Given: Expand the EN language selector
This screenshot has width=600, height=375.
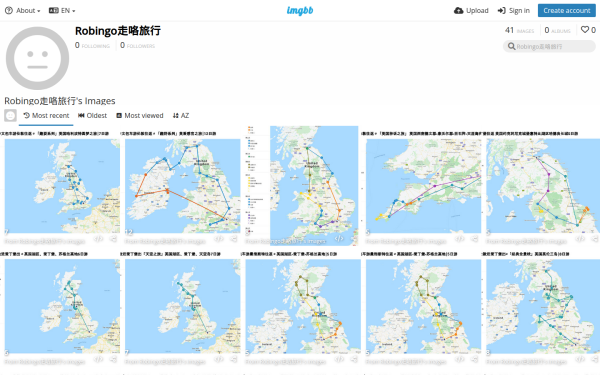Looking at the screenshot, I should 62,11.
